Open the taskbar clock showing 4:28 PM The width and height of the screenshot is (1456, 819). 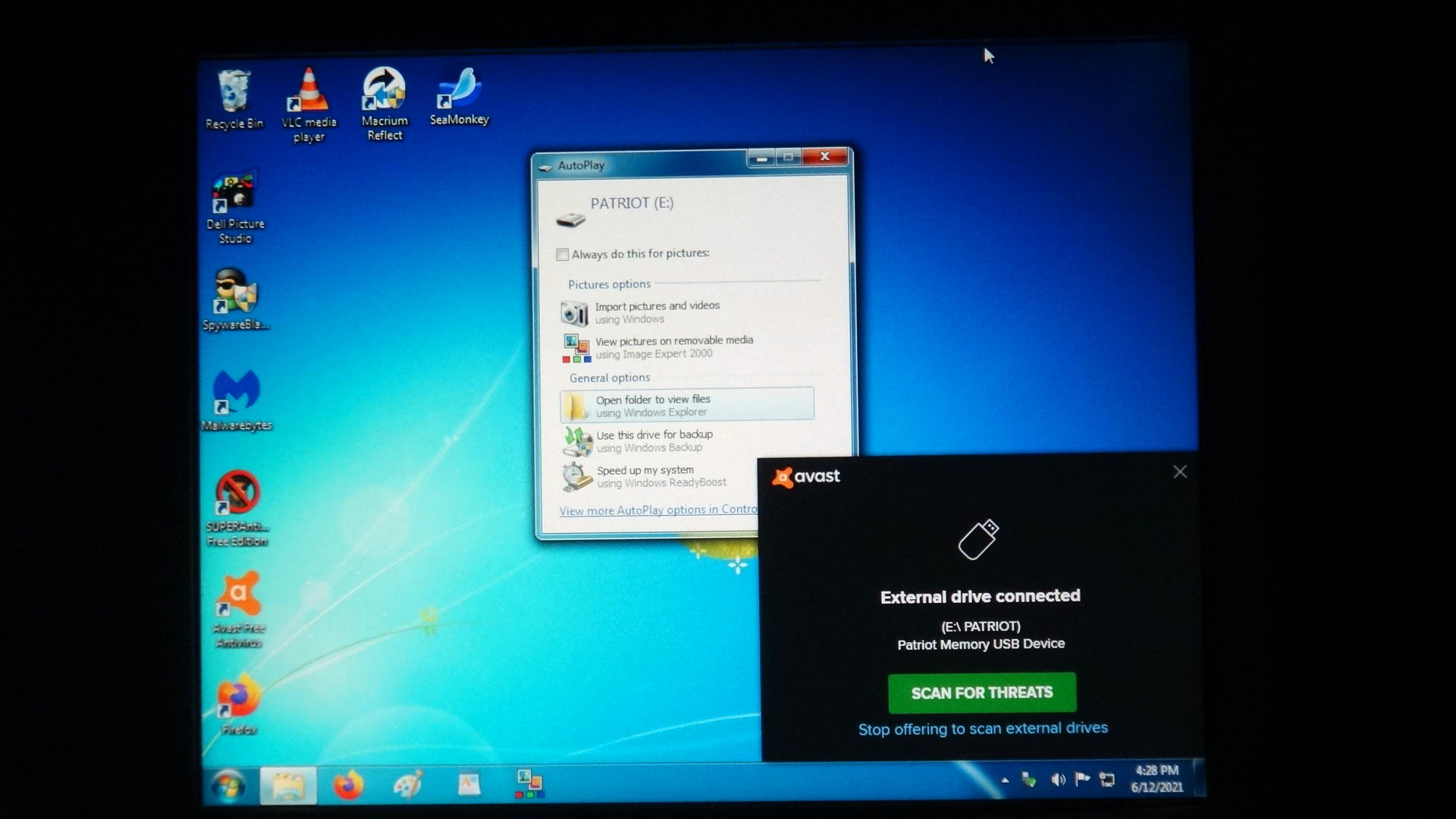[1156, 779]
